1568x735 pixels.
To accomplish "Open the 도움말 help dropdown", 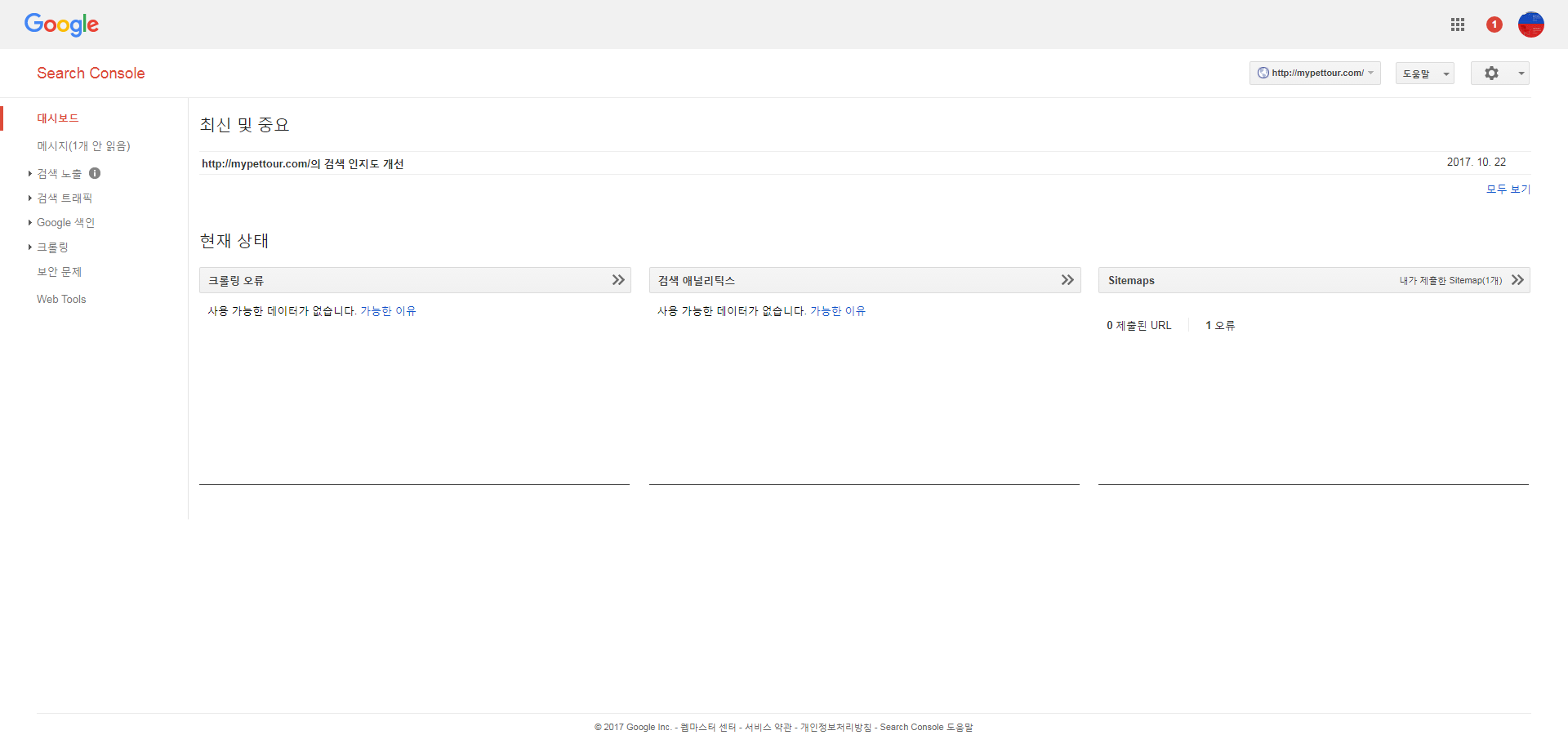I will coord(1424,73).
